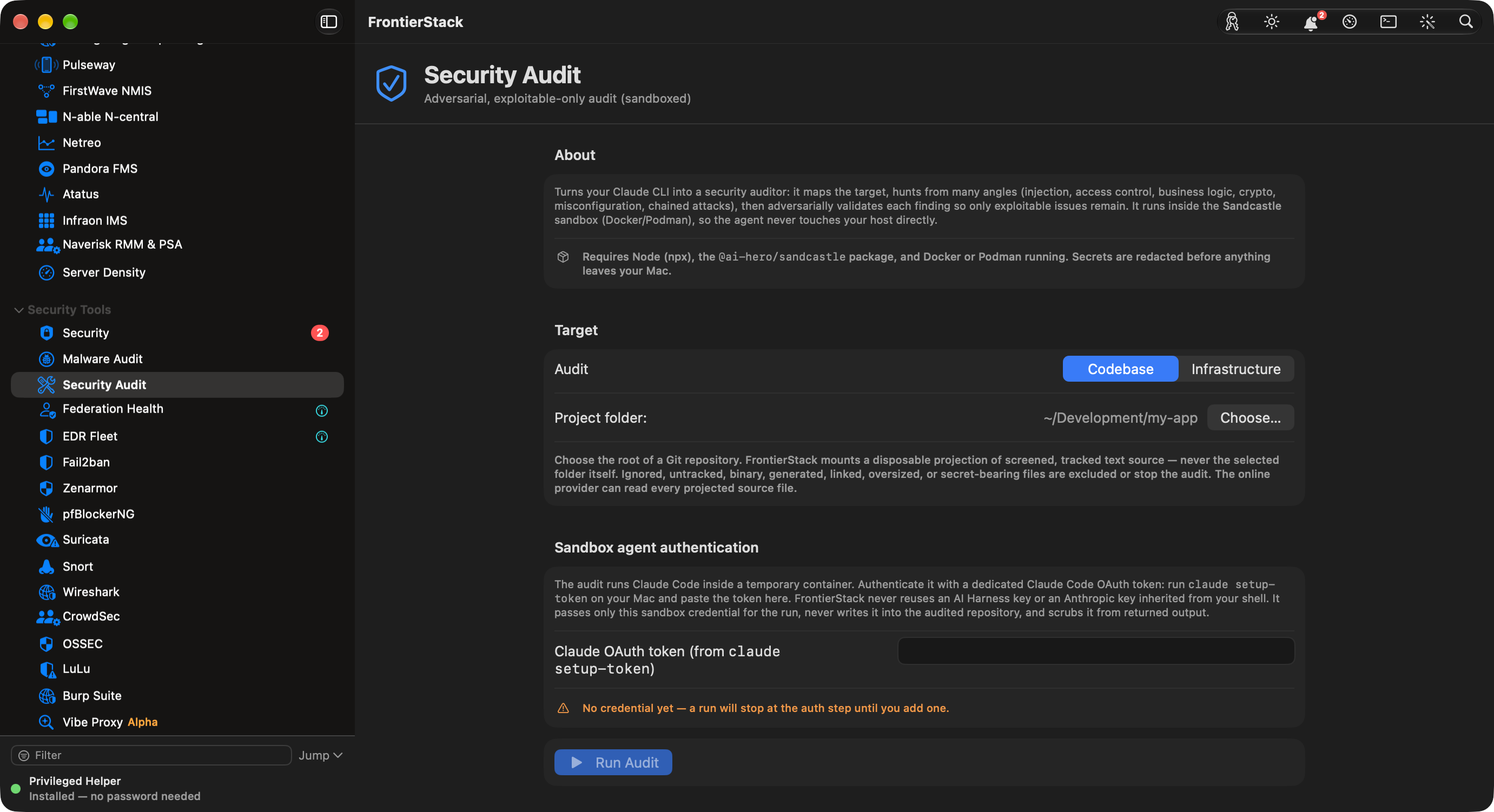The image size is (1494, 812).
Task: Open OSSEC in sidebar
Action: click(x=177, y=643)
